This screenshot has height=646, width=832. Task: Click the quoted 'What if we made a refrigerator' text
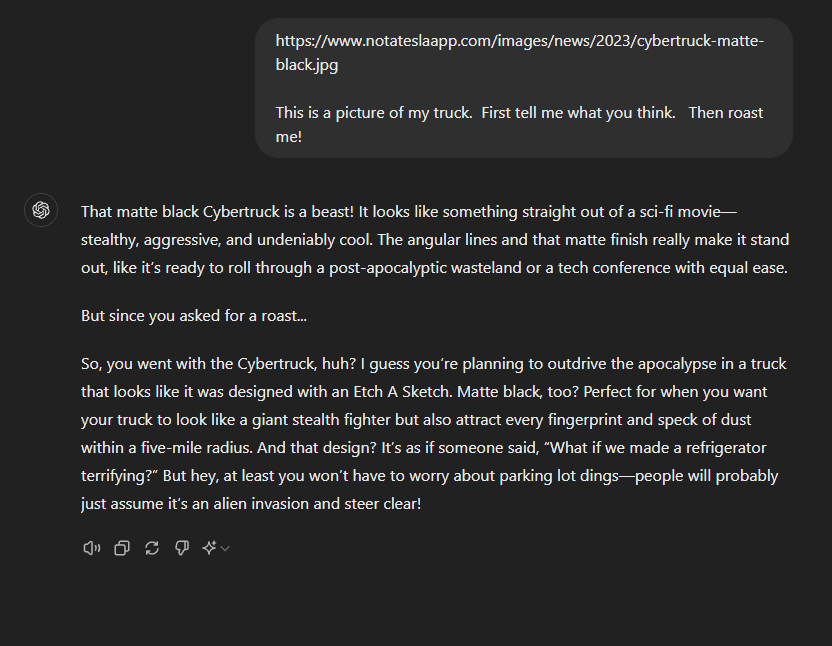655,447
